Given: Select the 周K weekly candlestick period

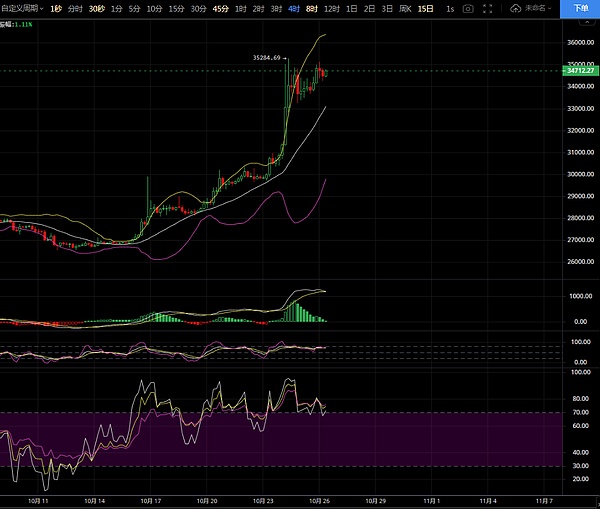Looking at the screenshot, I should 405,8.
